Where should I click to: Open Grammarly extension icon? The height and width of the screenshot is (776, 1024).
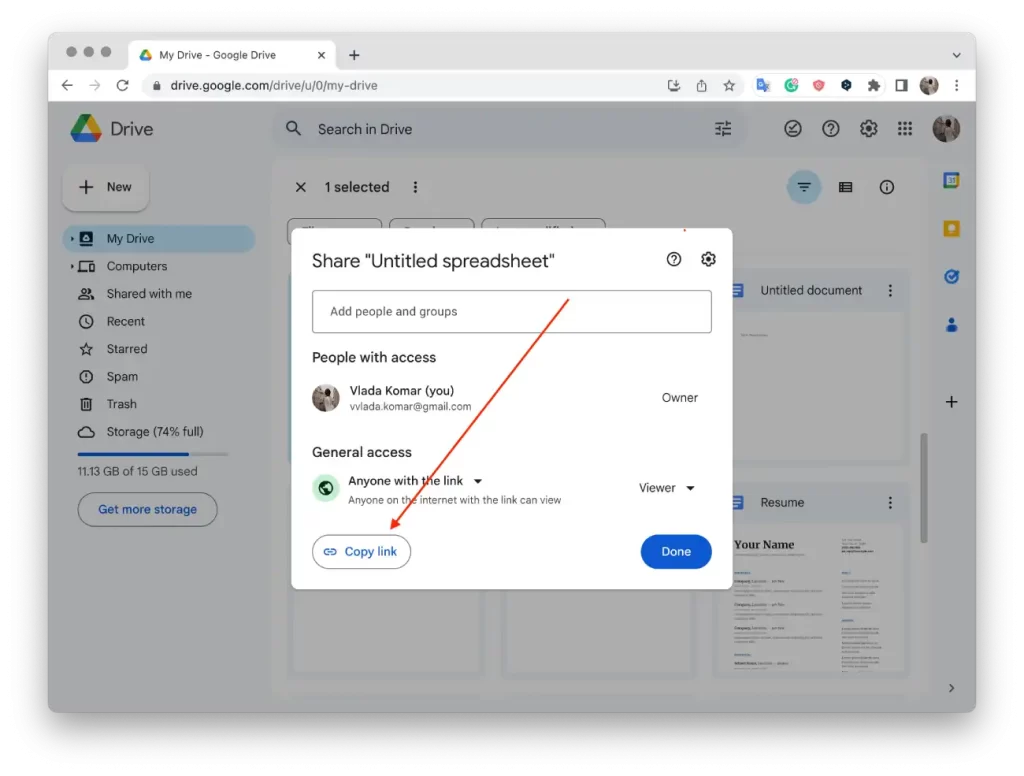[x=792, y=86]
